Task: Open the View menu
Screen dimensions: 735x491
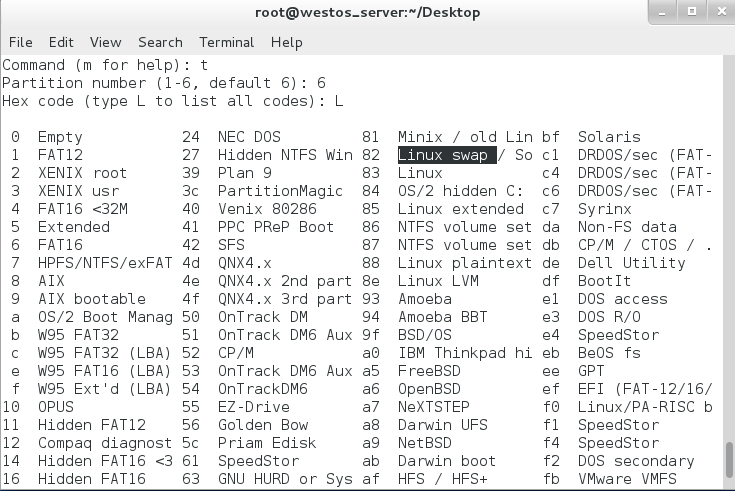Action: click(x=105, y=42)
